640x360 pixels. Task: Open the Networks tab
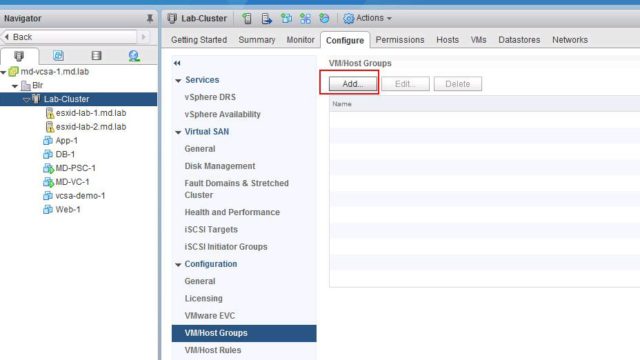coord(570,40)
